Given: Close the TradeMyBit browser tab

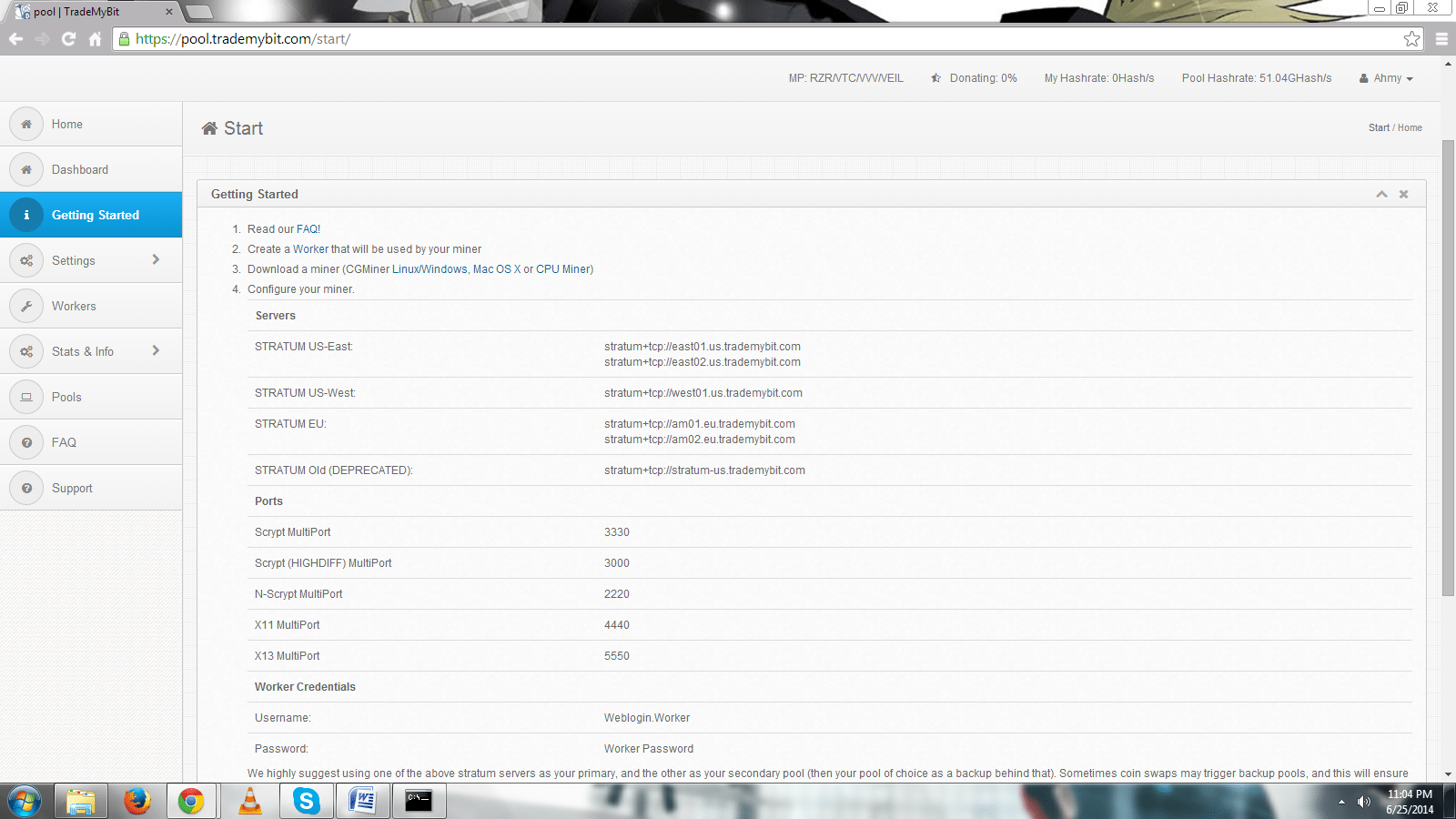Looking at the screenshot, I should 168,12.
